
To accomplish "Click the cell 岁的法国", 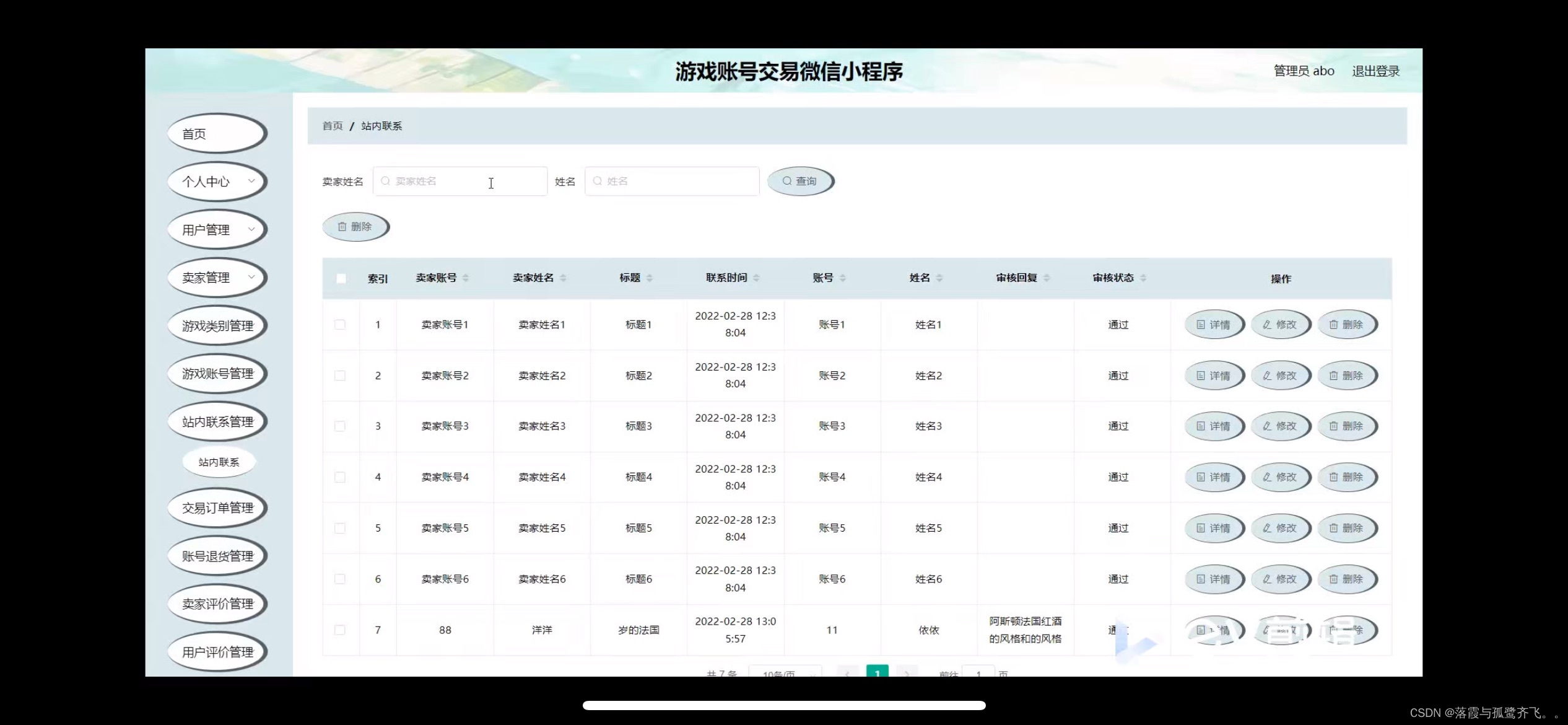I will click(638, 630).
